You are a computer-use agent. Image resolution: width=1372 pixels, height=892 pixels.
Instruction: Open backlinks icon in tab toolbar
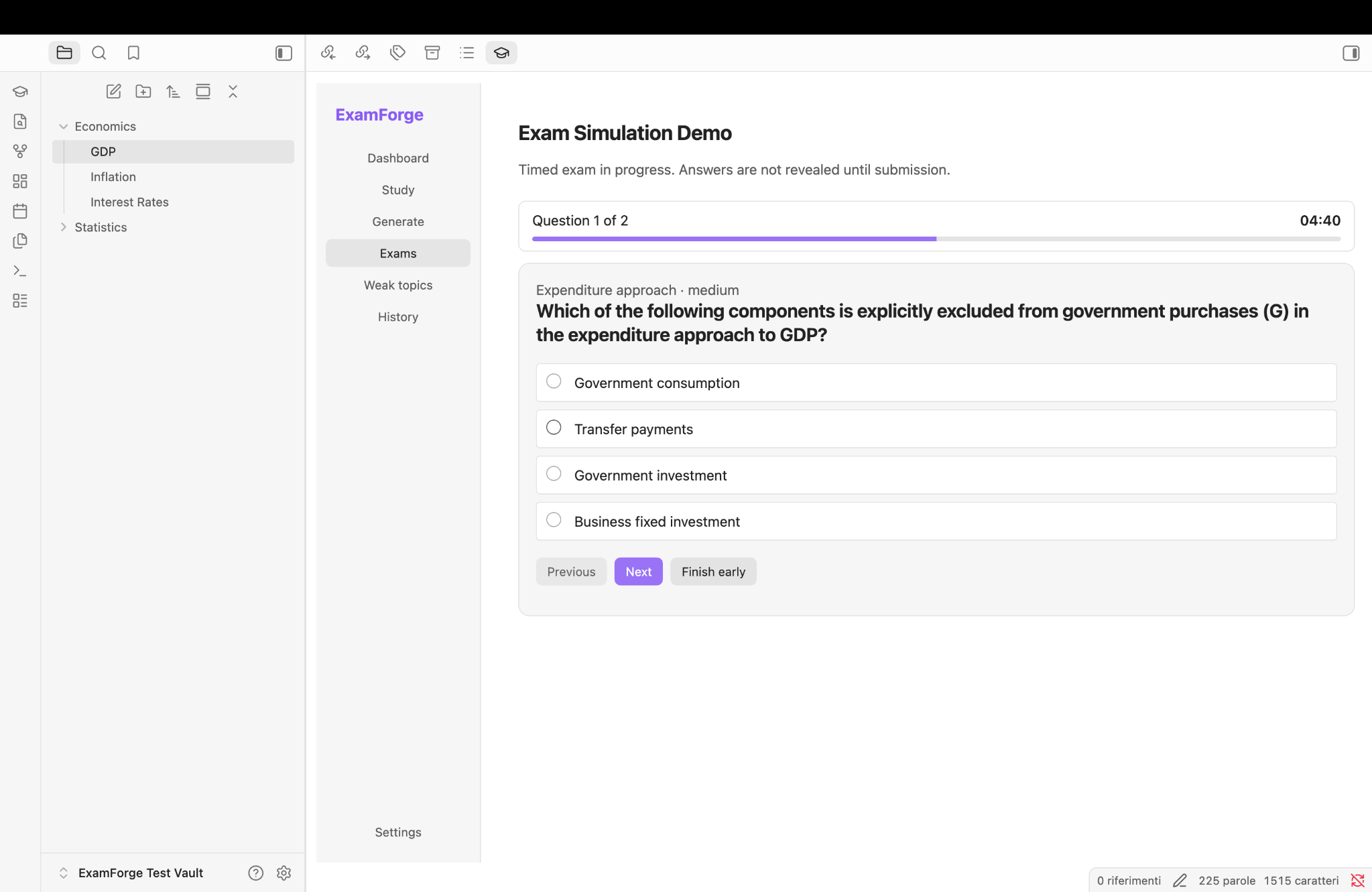[x=328, y=52]
